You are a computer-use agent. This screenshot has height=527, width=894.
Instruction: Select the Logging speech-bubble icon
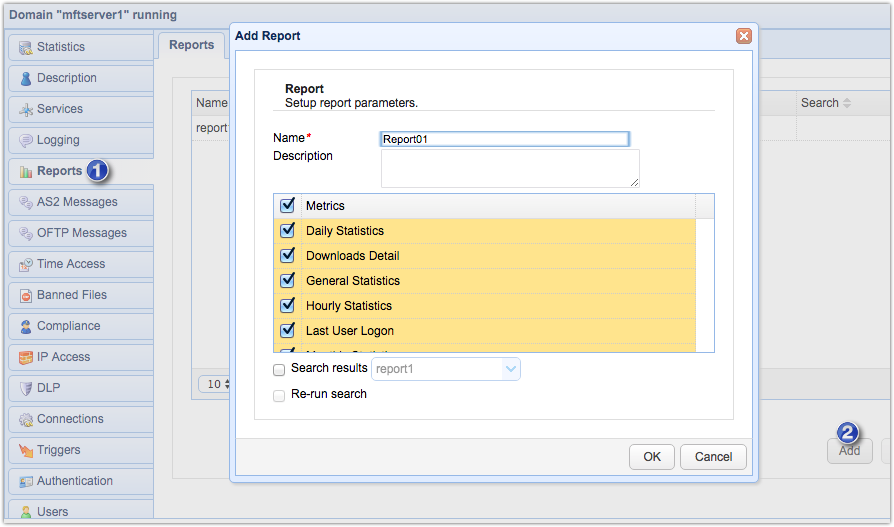tap(25, 140)
